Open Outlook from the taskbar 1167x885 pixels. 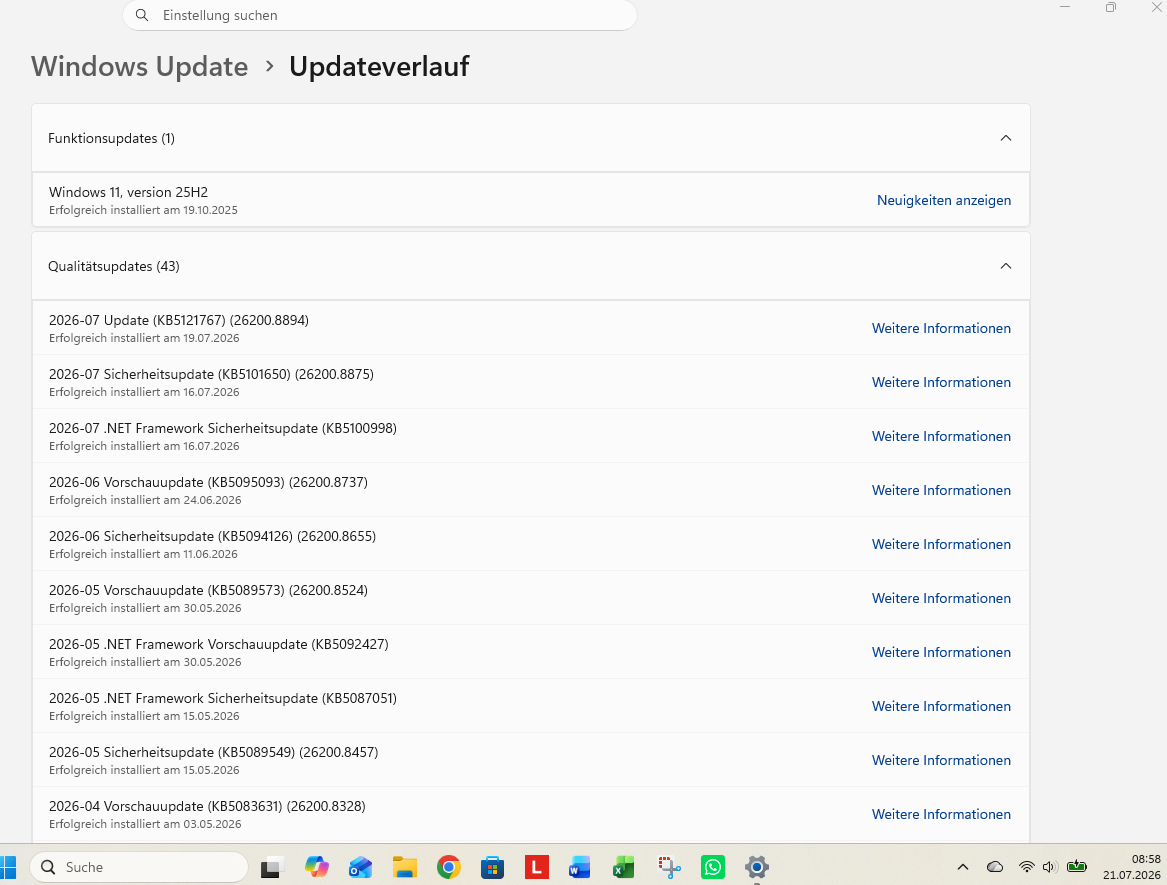360,867
